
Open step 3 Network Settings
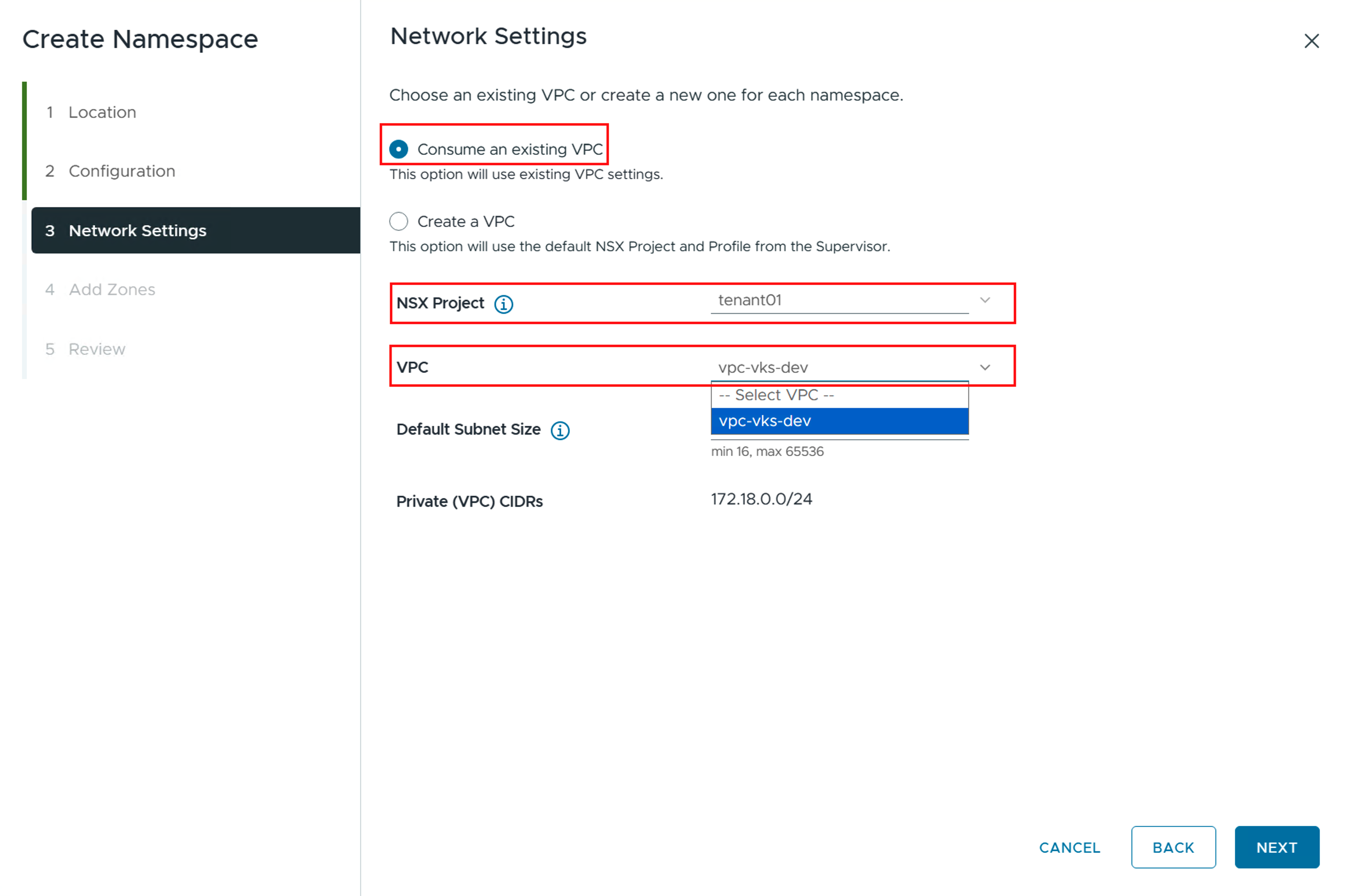[x=195, y=230]
